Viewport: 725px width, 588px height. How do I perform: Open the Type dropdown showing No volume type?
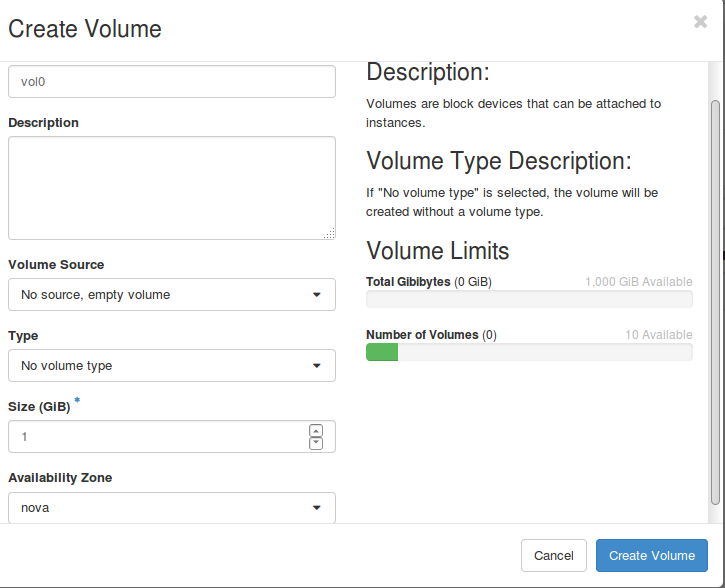[x=172, y=366]
